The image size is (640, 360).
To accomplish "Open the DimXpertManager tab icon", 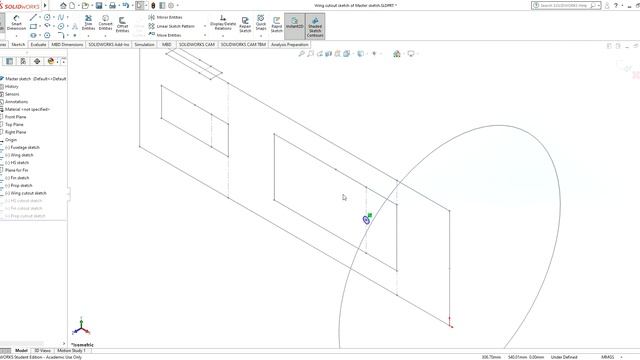I will coord(37,61).
